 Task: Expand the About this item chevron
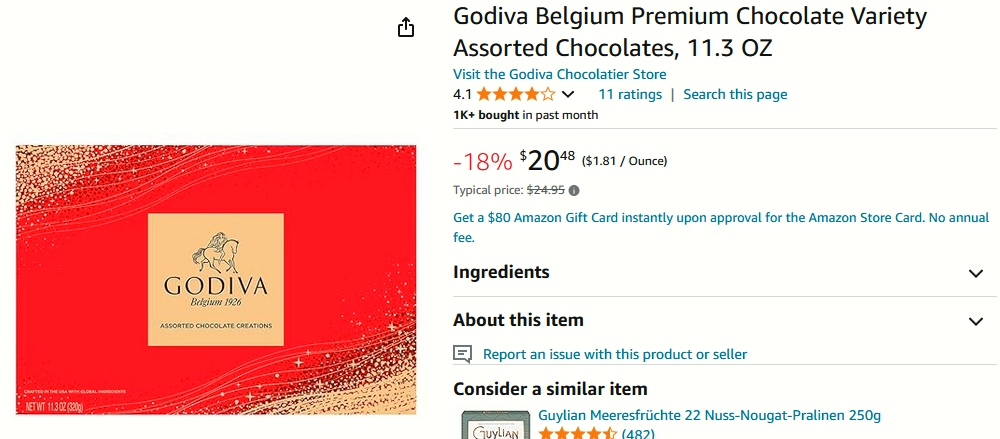[x=976, y=321]
